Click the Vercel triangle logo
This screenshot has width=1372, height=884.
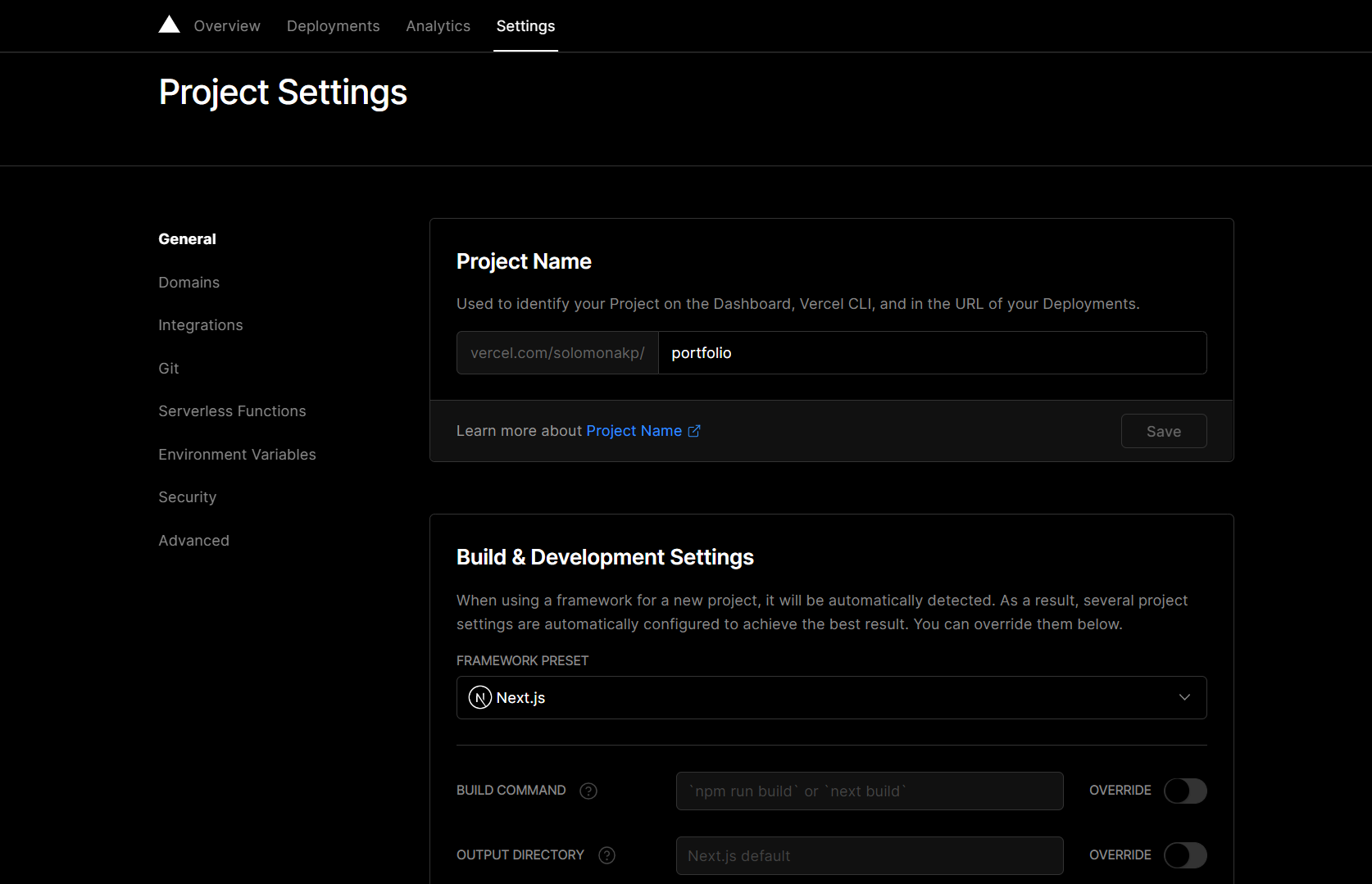[x=169, y=24]
